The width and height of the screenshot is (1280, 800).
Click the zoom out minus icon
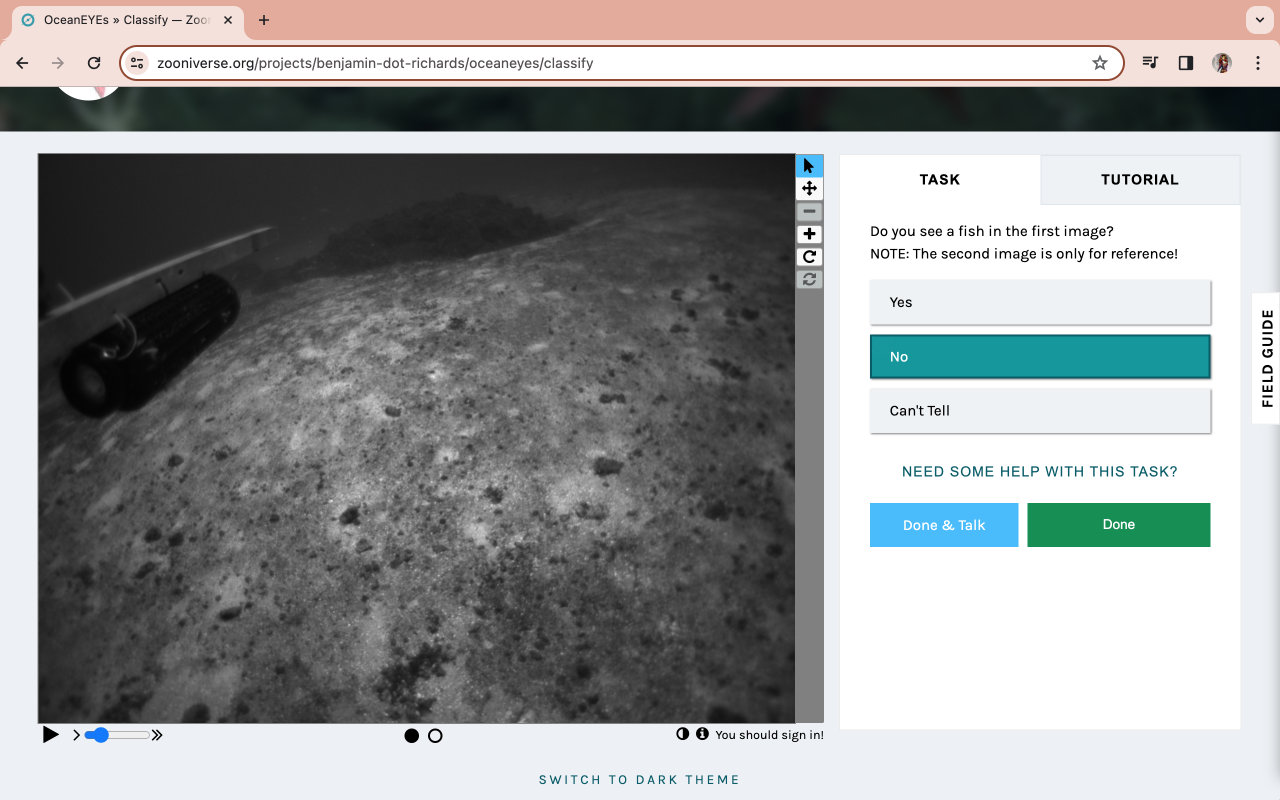click(809, 212)
